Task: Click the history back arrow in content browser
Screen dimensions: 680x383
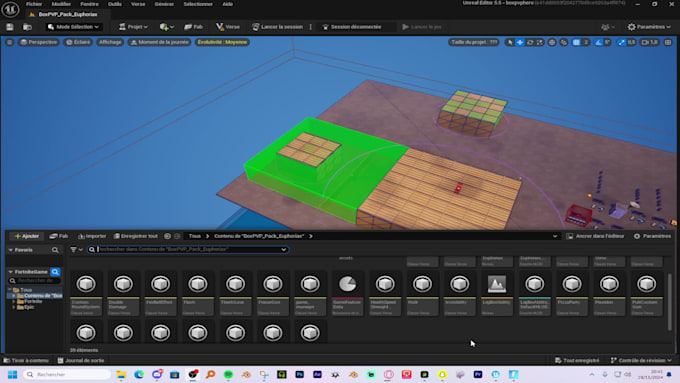Action: click(x=167, y=236)
